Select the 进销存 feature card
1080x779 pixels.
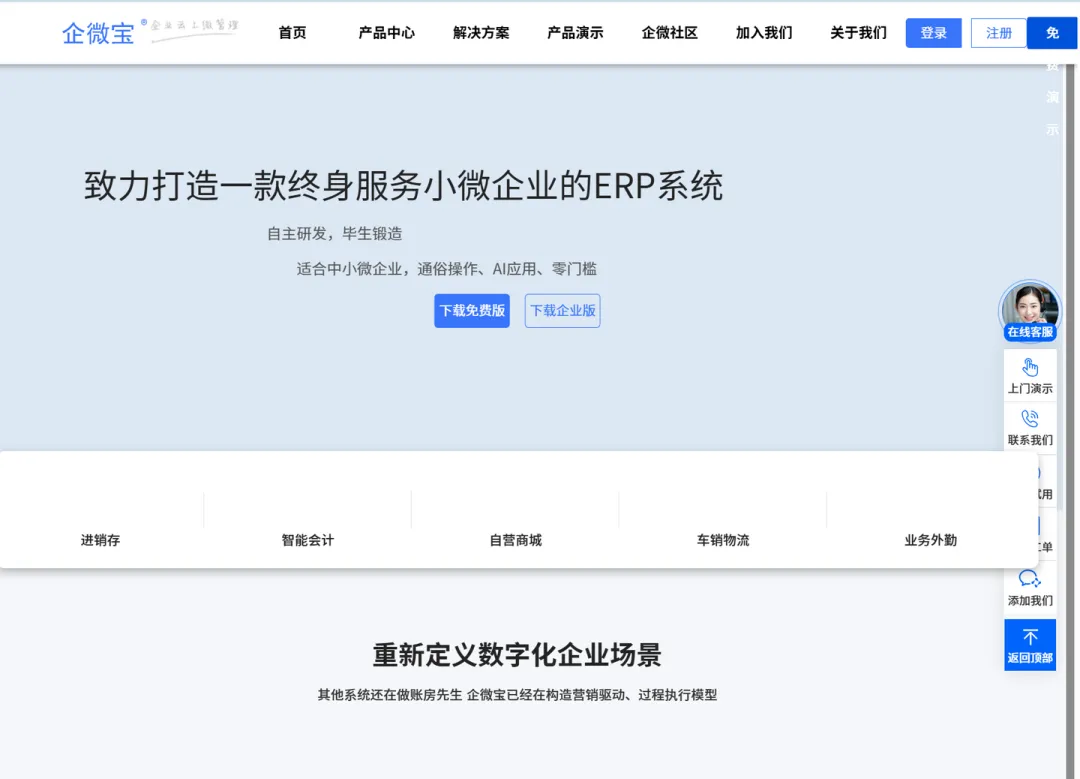101,540
